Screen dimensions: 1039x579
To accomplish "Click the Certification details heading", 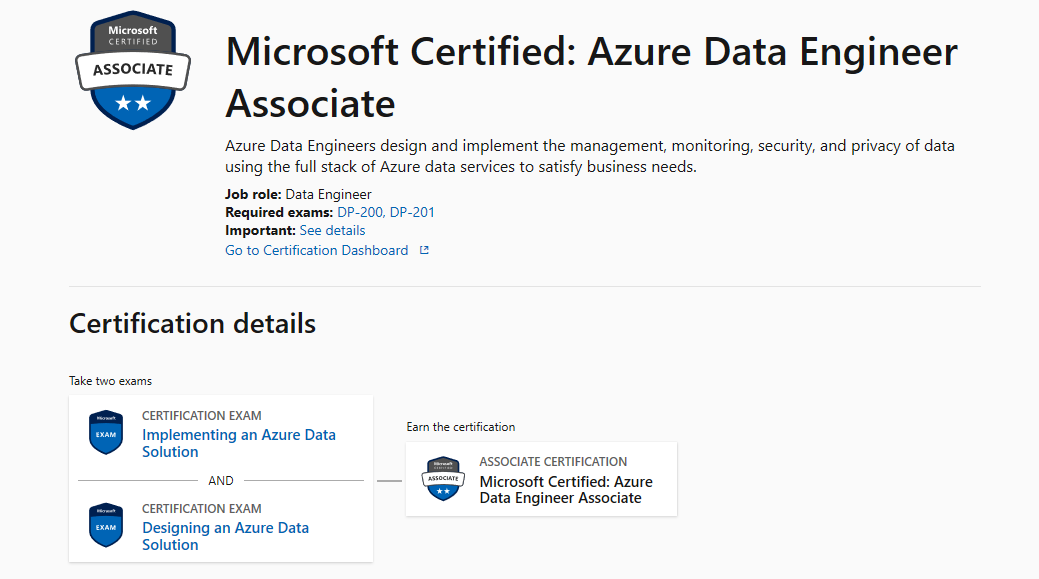I will pos(192,323).
